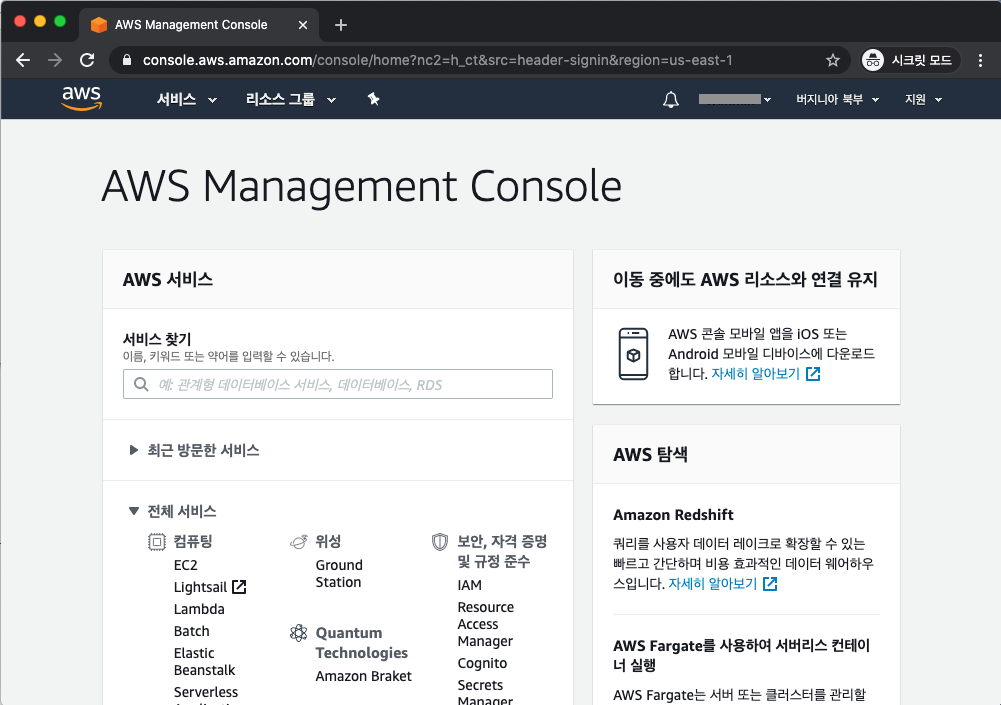Open the 서비스 dropdown menu
Viewport: 1001px width, 705px height.
pyautogui.click(x=186, y=100)
